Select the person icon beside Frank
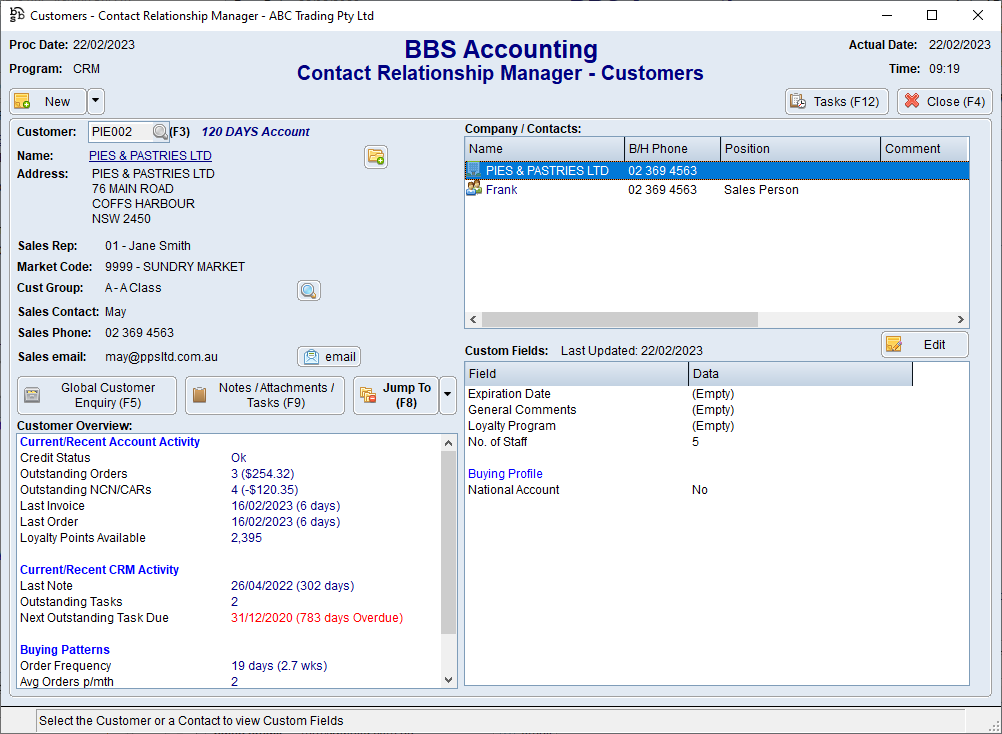The image size is (1002, 734). pyautogui.click(x=473, y=189)
